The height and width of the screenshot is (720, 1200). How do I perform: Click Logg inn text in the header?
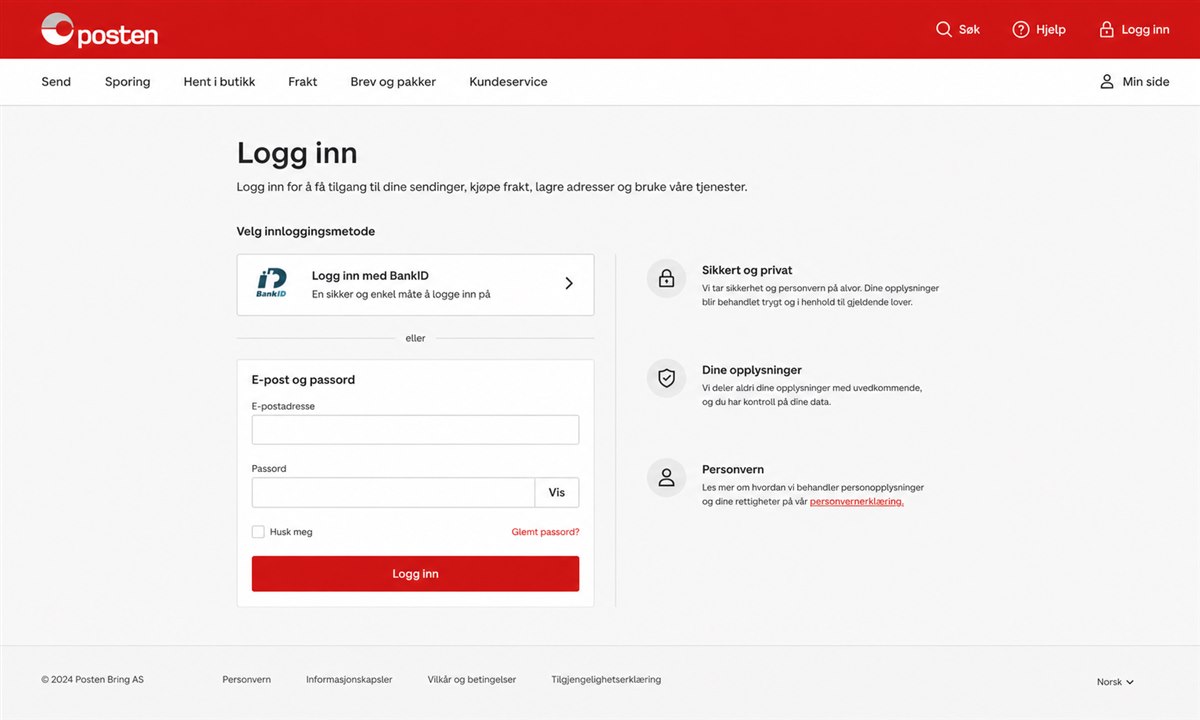point(1145,30)
